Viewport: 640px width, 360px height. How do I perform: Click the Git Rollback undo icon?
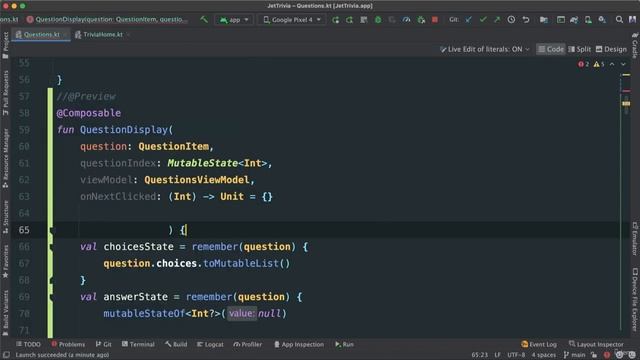pos(526,20)
